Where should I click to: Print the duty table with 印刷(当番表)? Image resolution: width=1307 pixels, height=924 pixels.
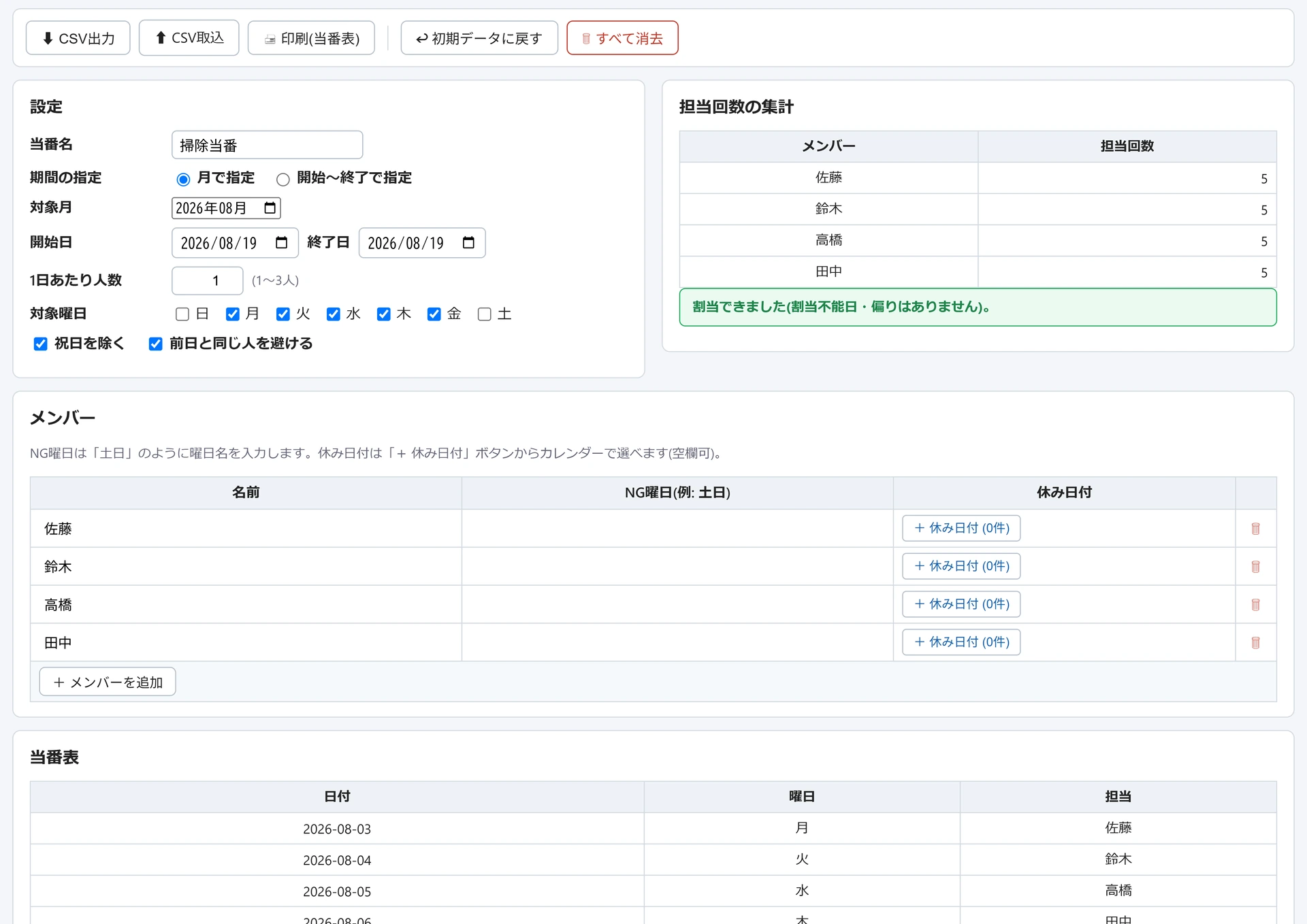pos(311,38)
